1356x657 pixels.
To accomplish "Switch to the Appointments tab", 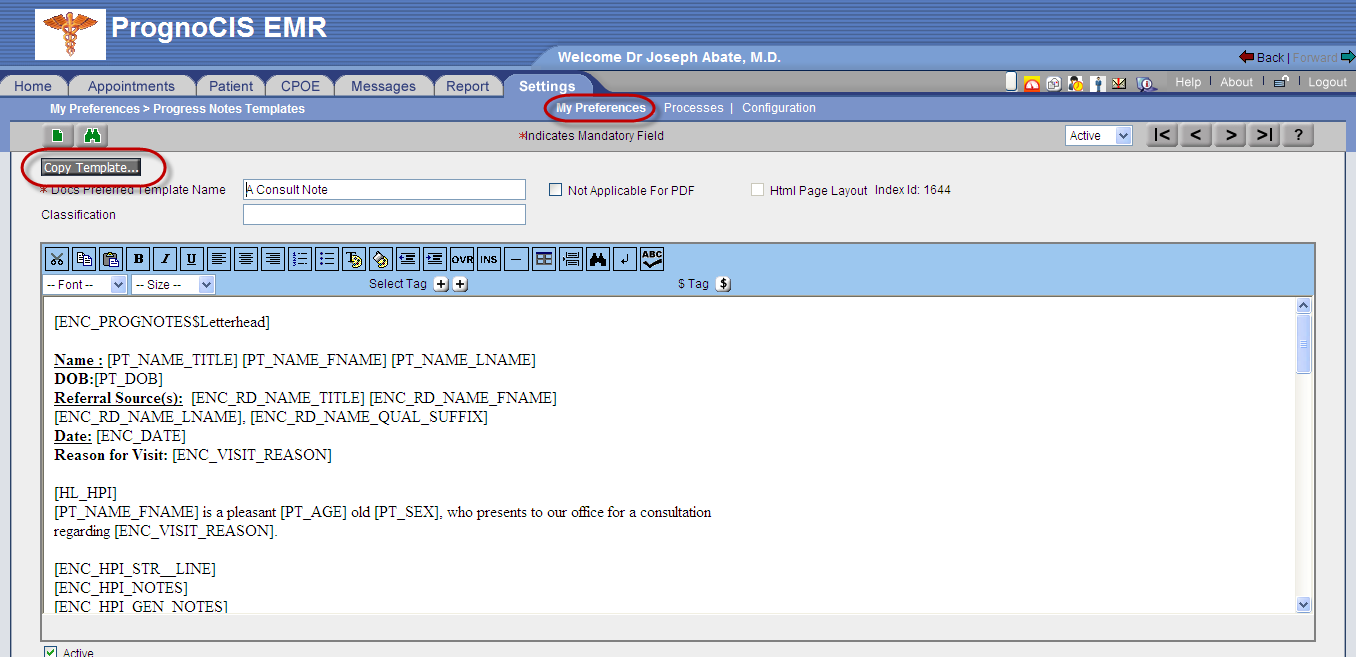I will click(131, 86).
